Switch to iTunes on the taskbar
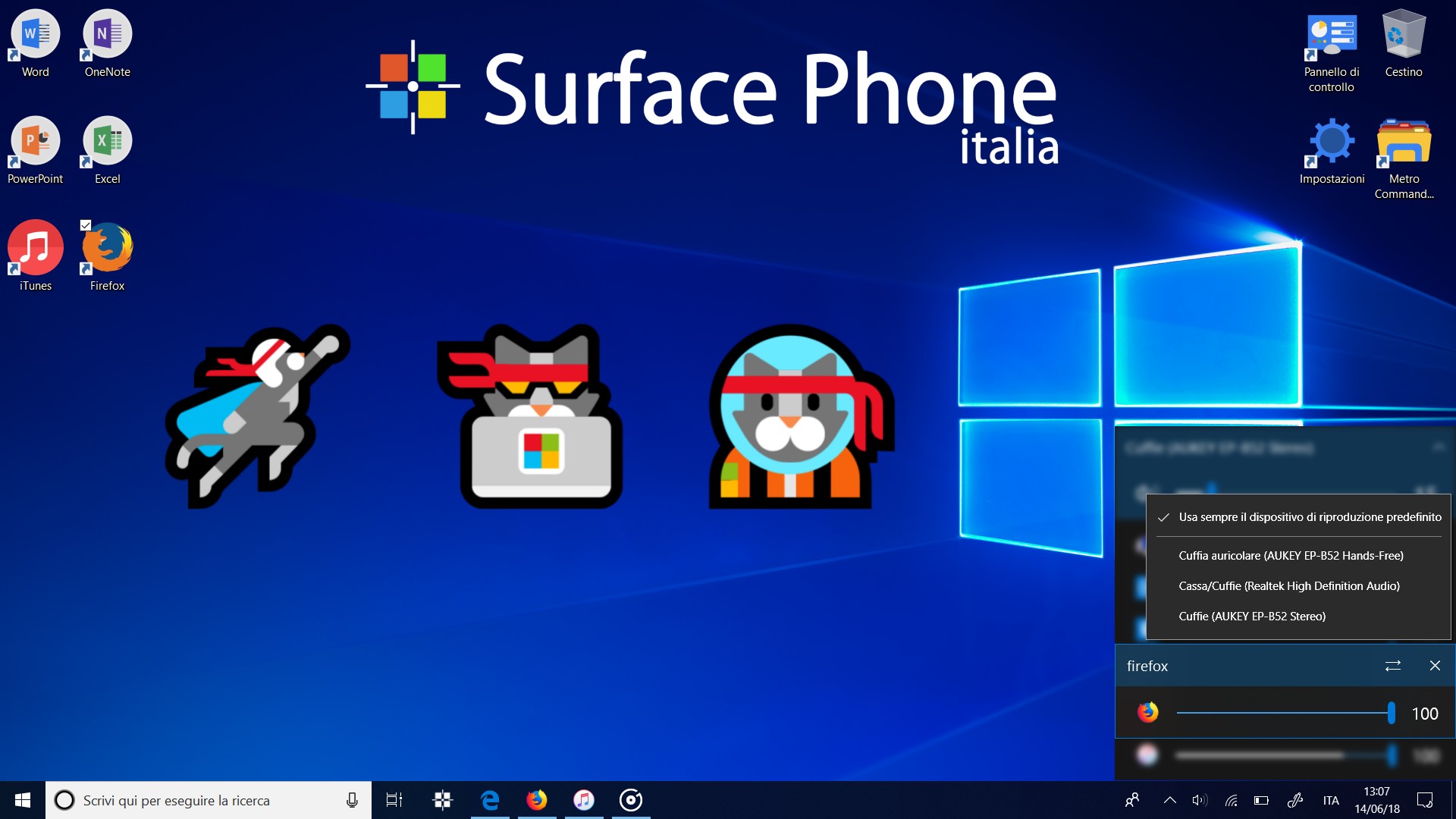 (x=584, y=800)
